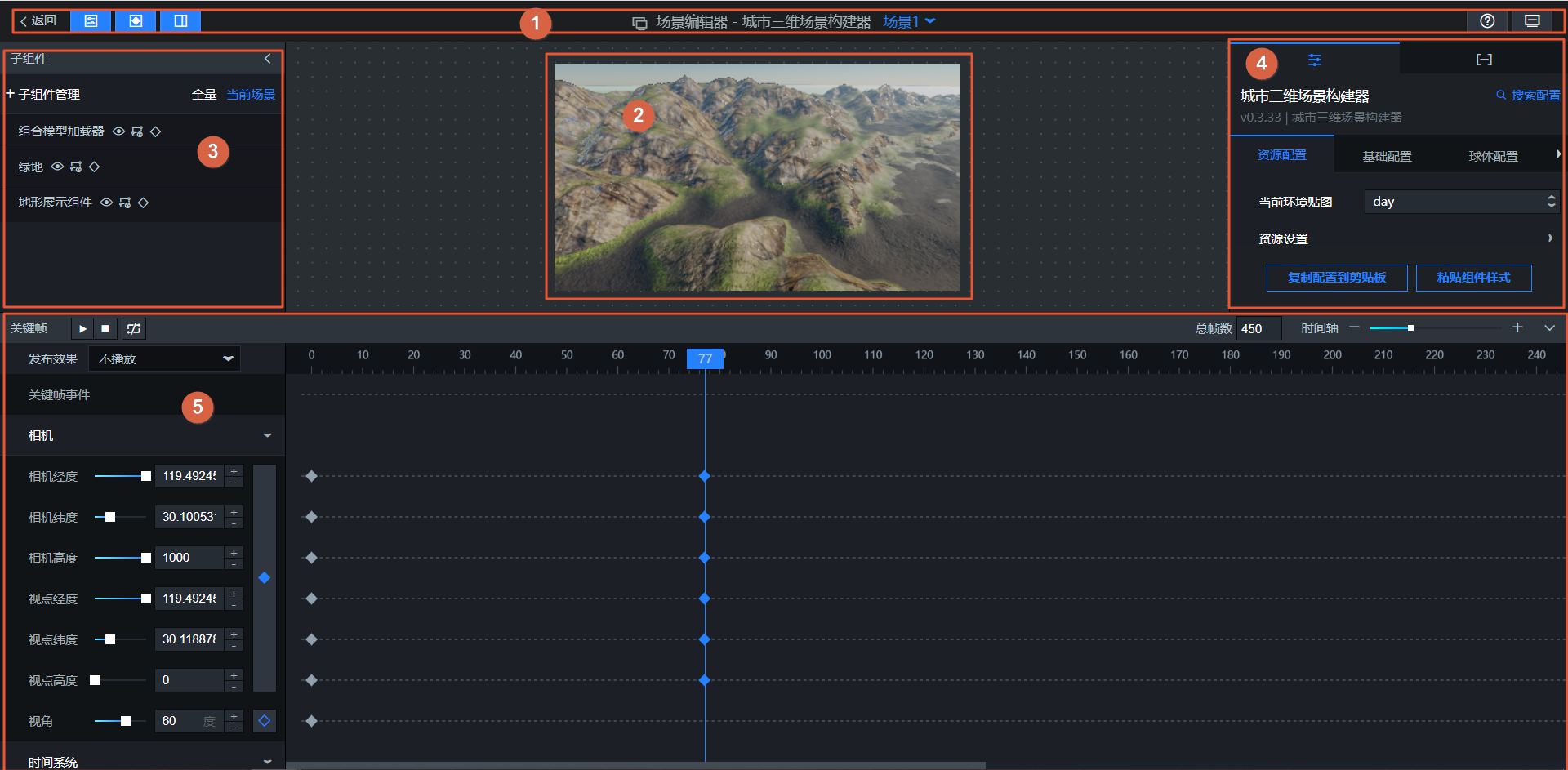Switch to the bracket interaction panel tab

click(x=1484, y=60)
